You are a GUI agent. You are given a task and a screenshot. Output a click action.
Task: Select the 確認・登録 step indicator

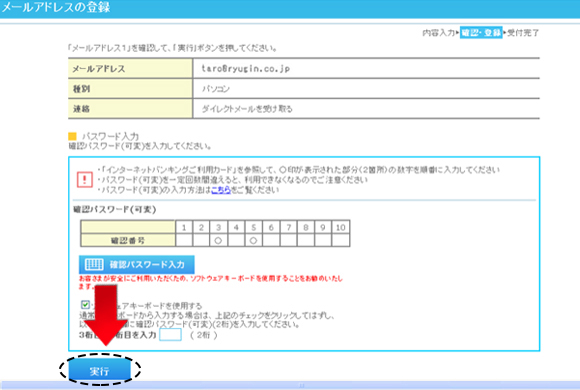pyautogui.click(x=481, y=33)
